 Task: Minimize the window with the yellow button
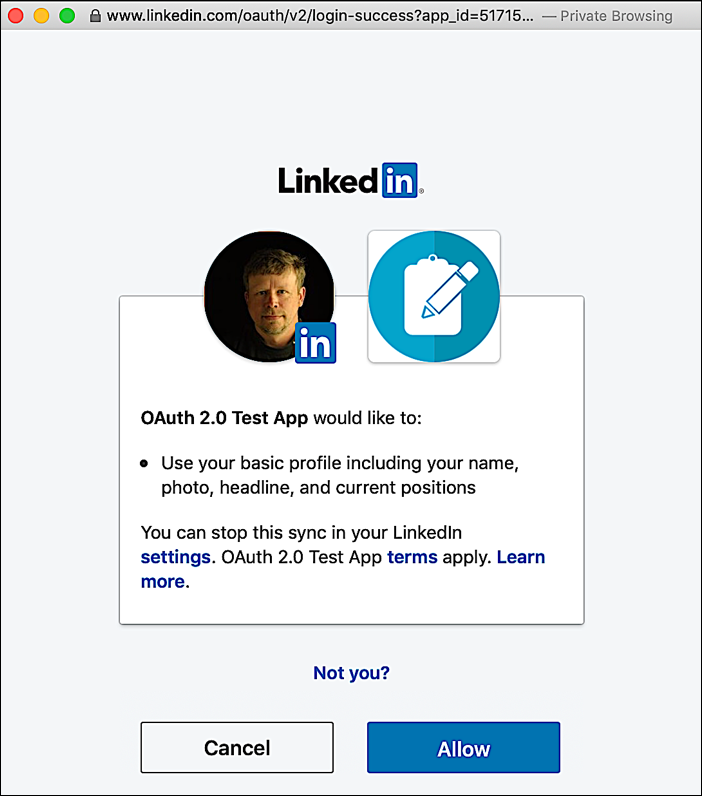(41, 16)
